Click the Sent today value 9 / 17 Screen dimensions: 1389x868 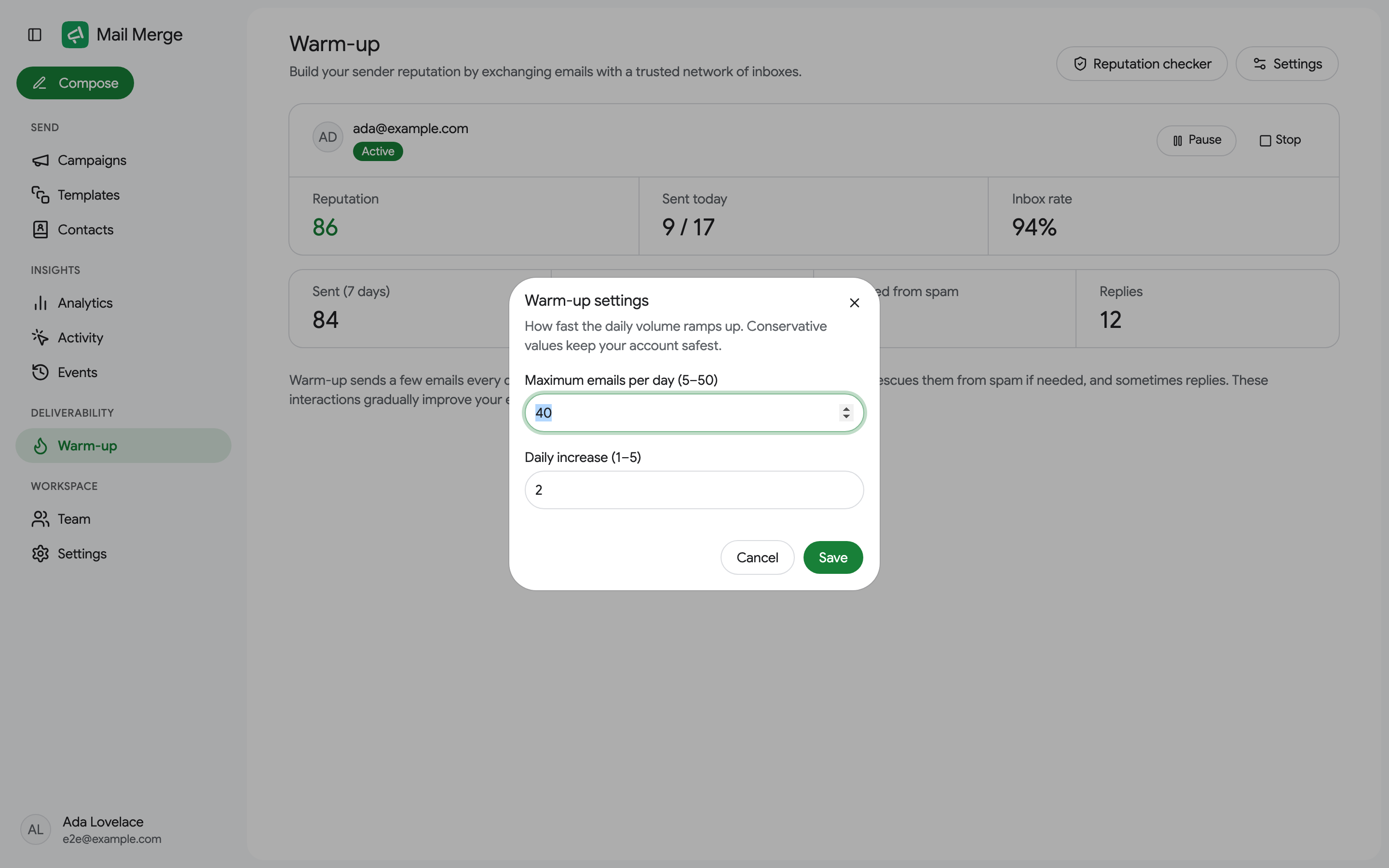[x=688, y=227]
